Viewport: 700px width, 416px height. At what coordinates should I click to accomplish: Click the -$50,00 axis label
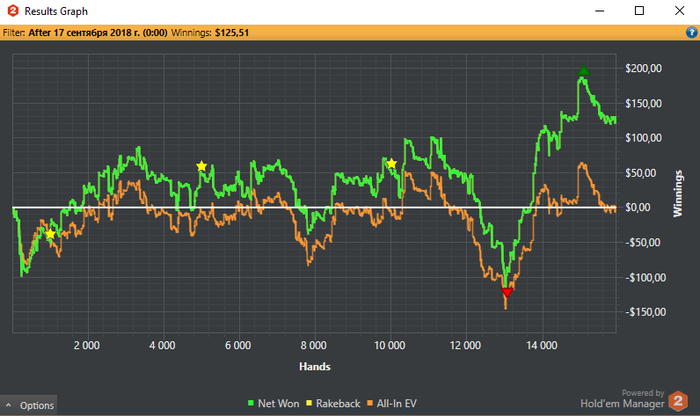[x=641, y=242]
